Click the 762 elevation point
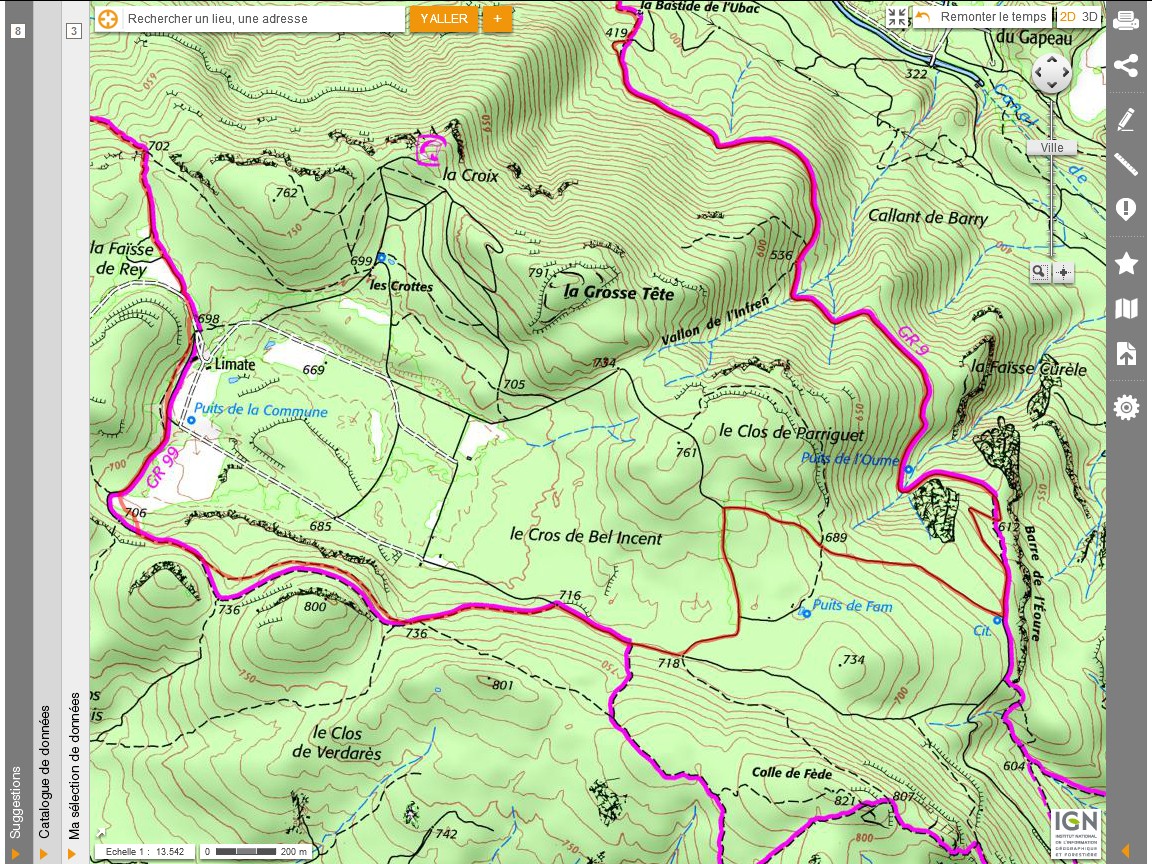This screenshot has width=1152, height=864. (287, 192)
